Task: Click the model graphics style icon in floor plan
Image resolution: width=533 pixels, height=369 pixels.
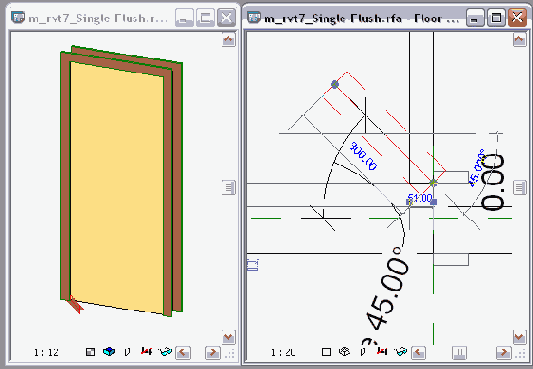Action: pos(345,352)
